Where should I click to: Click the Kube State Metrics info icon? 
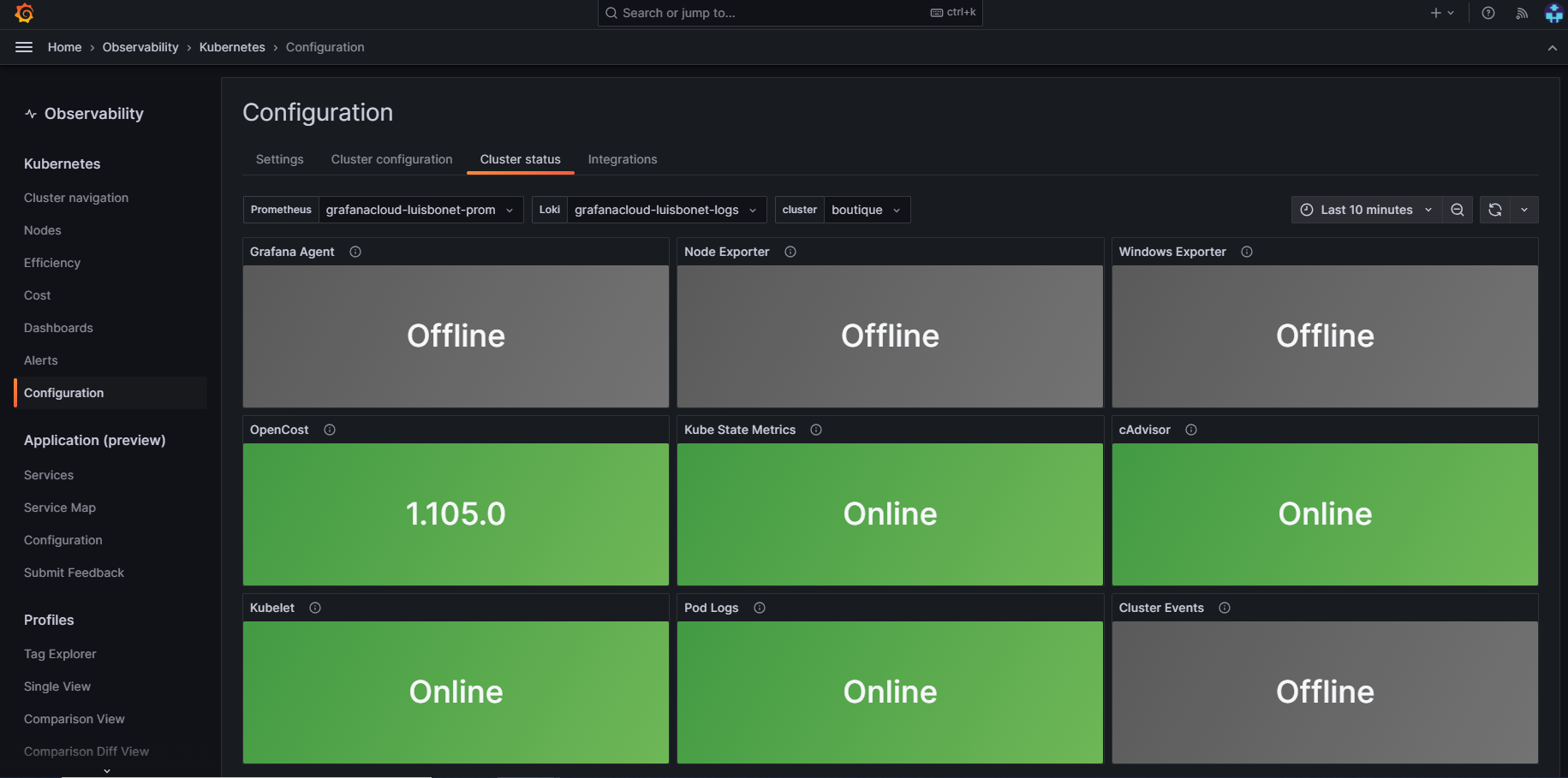coord(816,430)
